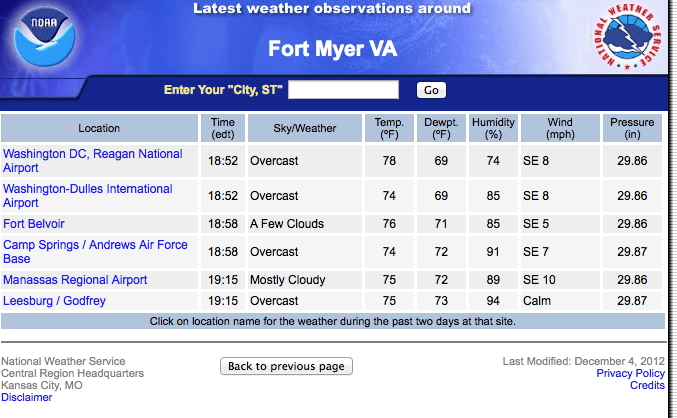Click the Wind (mph) column header

pyautogui.click(x=560, y=128)
